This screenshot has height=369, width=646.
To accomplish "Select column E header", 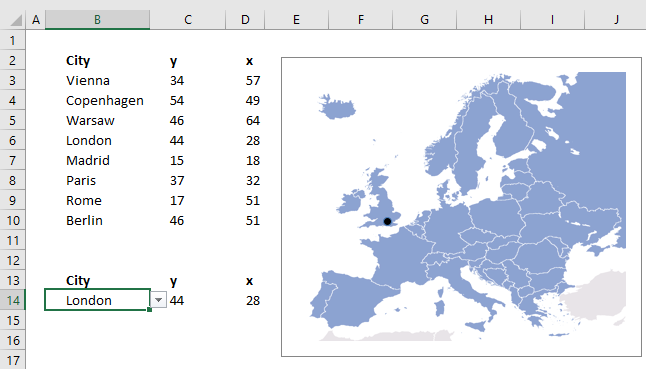I will click(296, 20).
